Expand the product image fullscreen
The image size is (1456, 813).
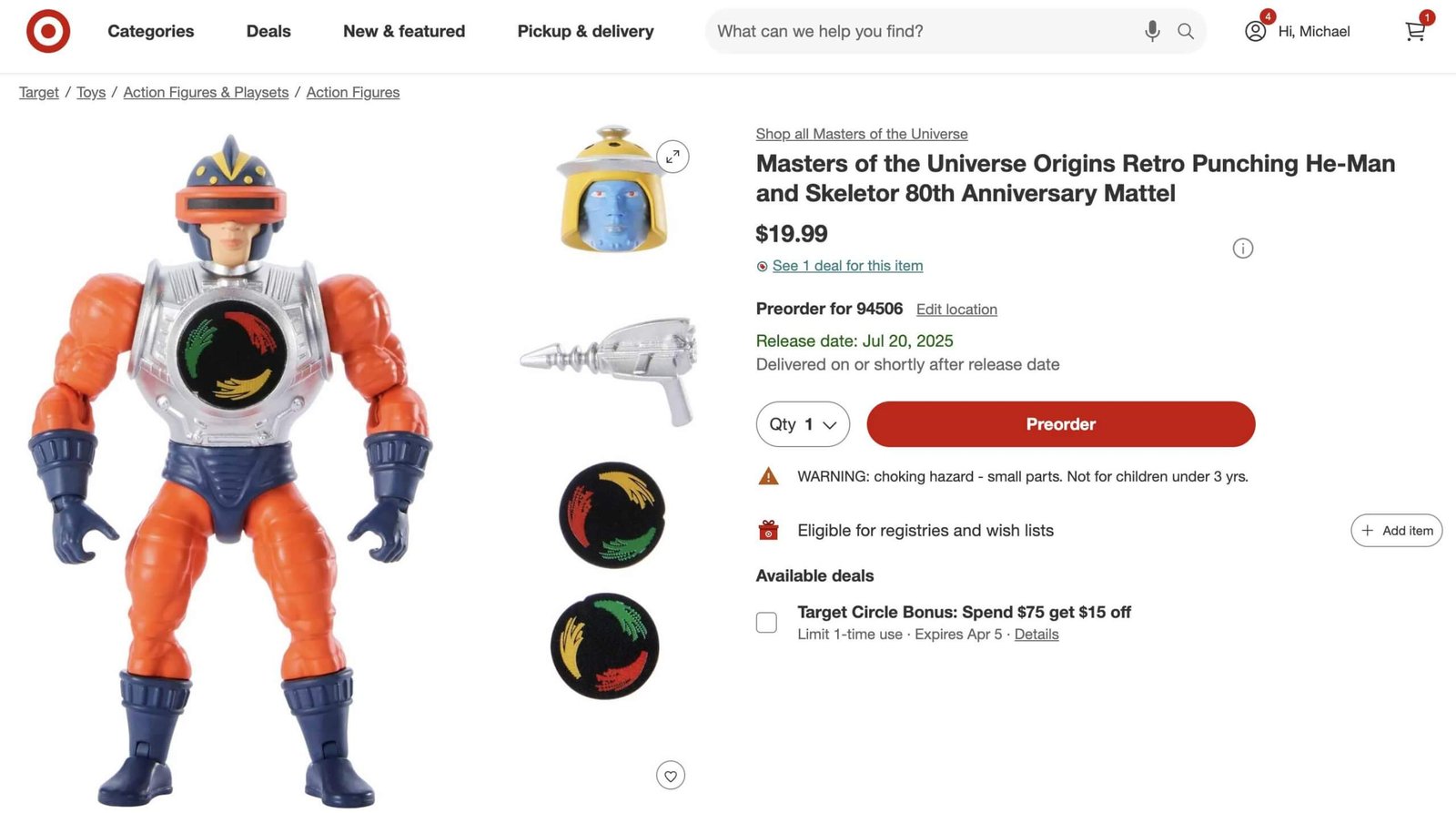(672, 156)
